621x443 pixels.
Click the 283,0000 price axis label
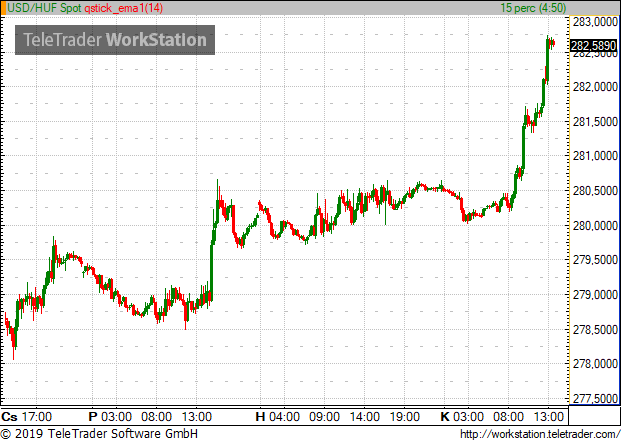point(595,22)
